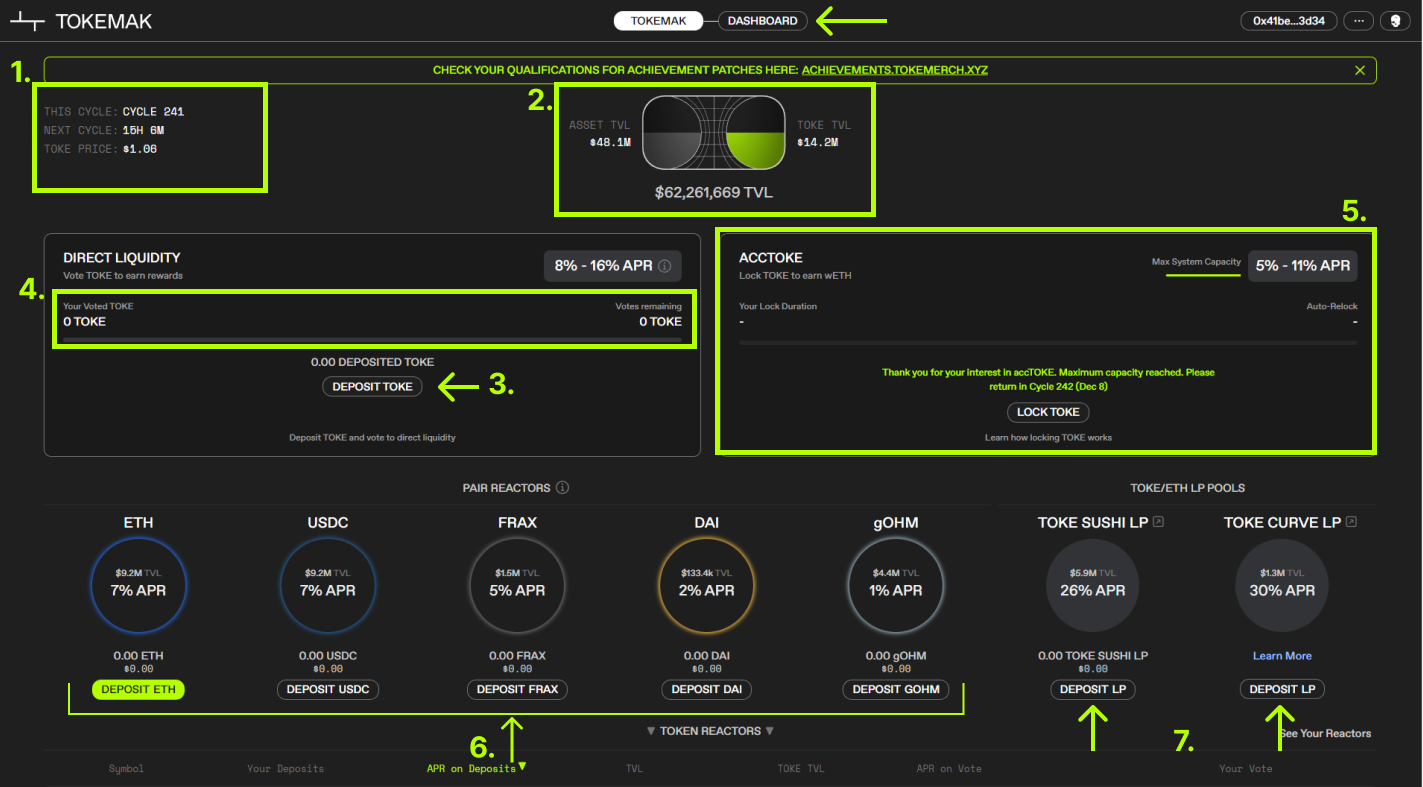Viewport: 1423px width, 787px height.
Task: Click the info icon next to Pair Reactors
Action: coord(562,487)
